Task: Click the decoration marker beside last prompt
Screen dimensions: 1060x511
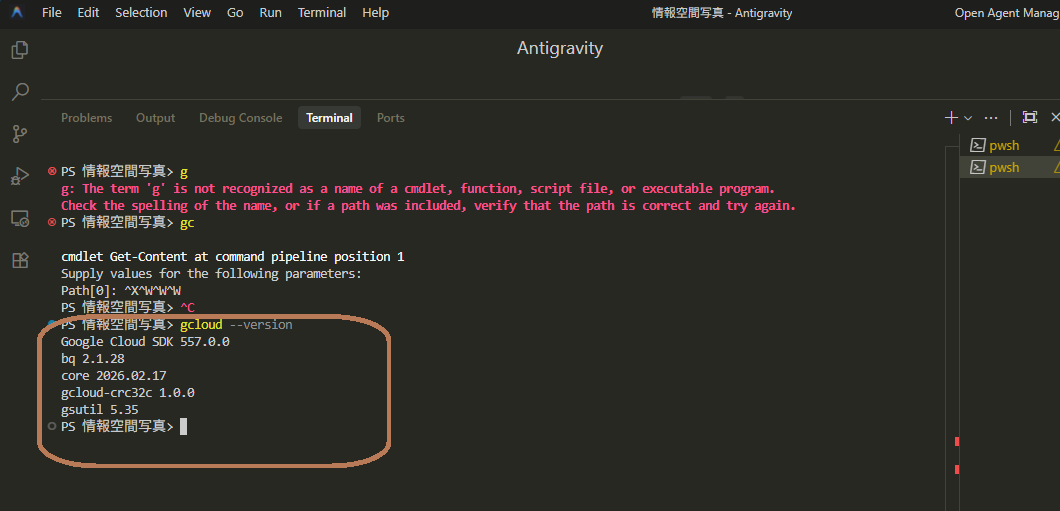Action: tap(52, 426)
